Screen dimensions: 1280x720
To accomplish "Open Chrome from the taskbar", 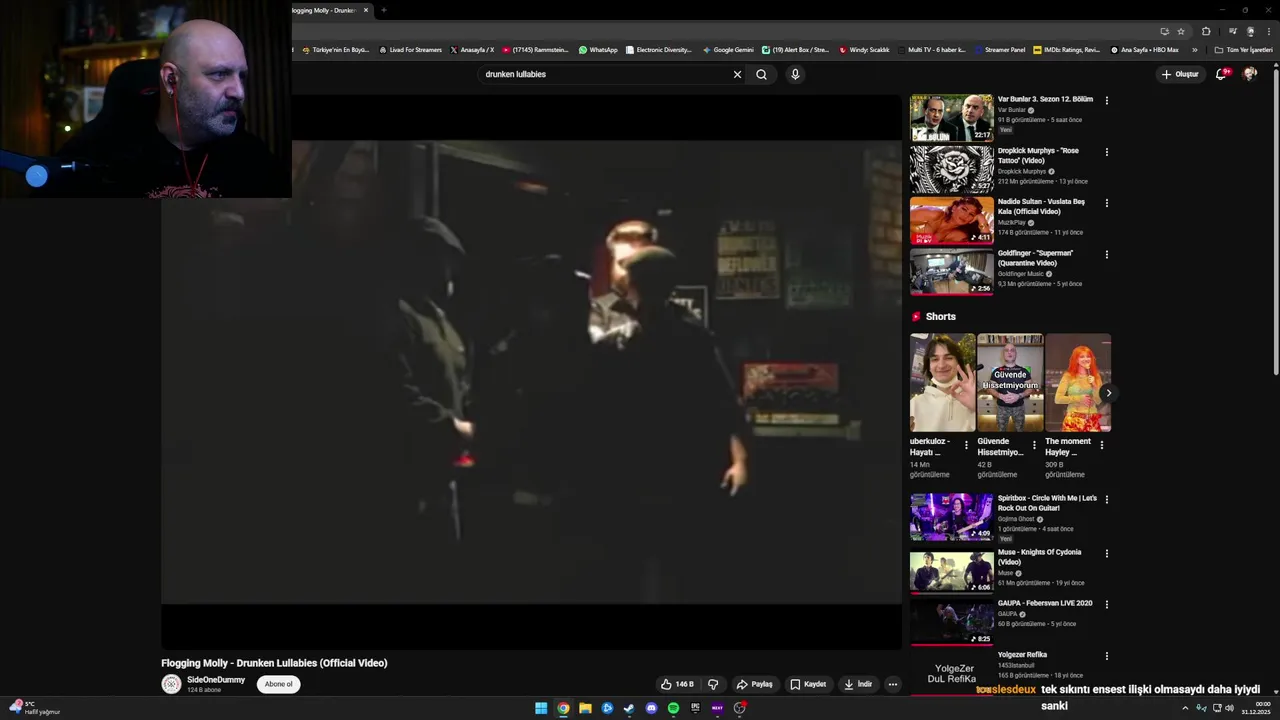I will (563, 708).
